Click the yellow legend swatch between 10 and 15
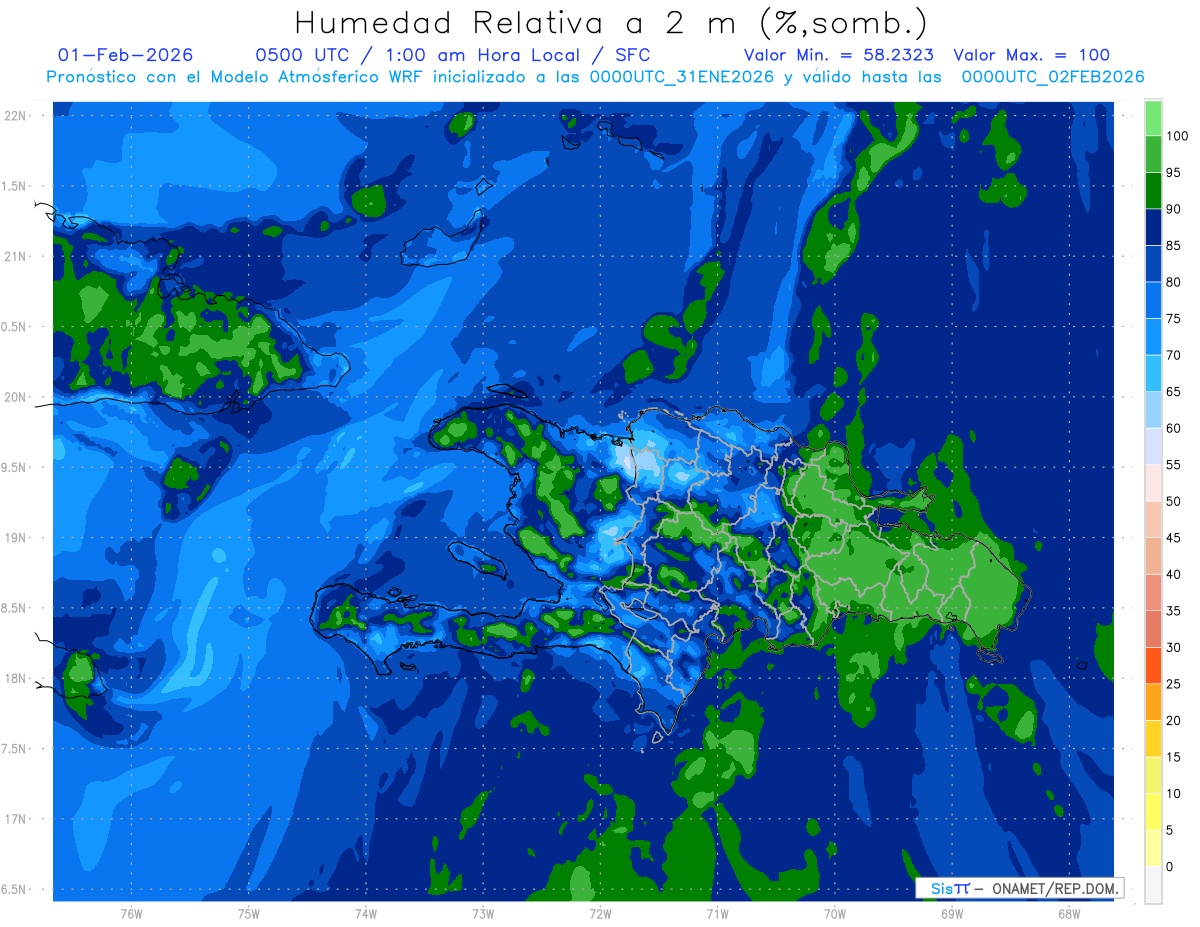1200x927 pixels. [x=1153, y=775]
